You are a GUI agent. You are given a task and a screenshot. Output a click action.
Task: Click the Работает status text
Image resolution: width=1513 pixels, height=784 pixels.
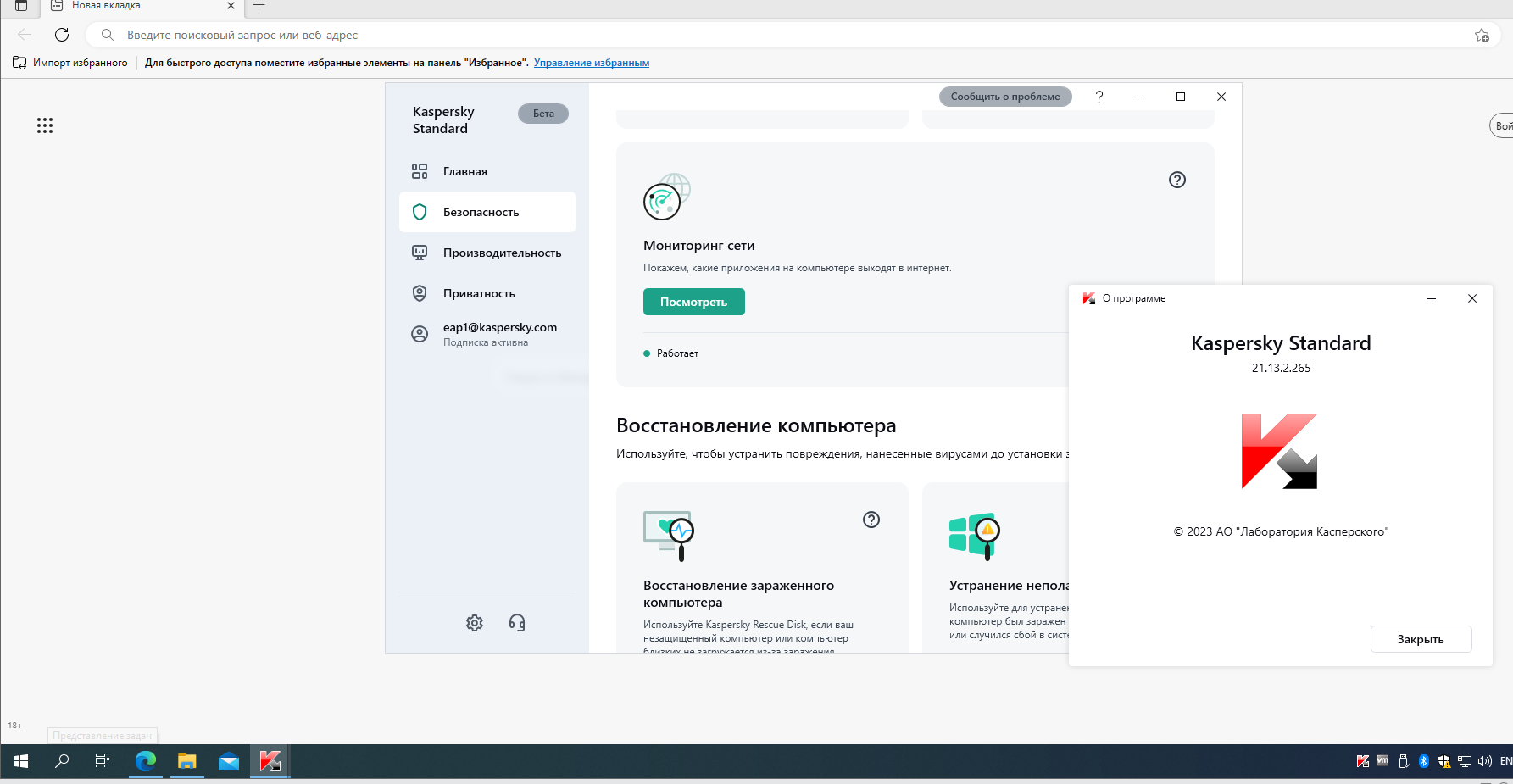(677, 353)
